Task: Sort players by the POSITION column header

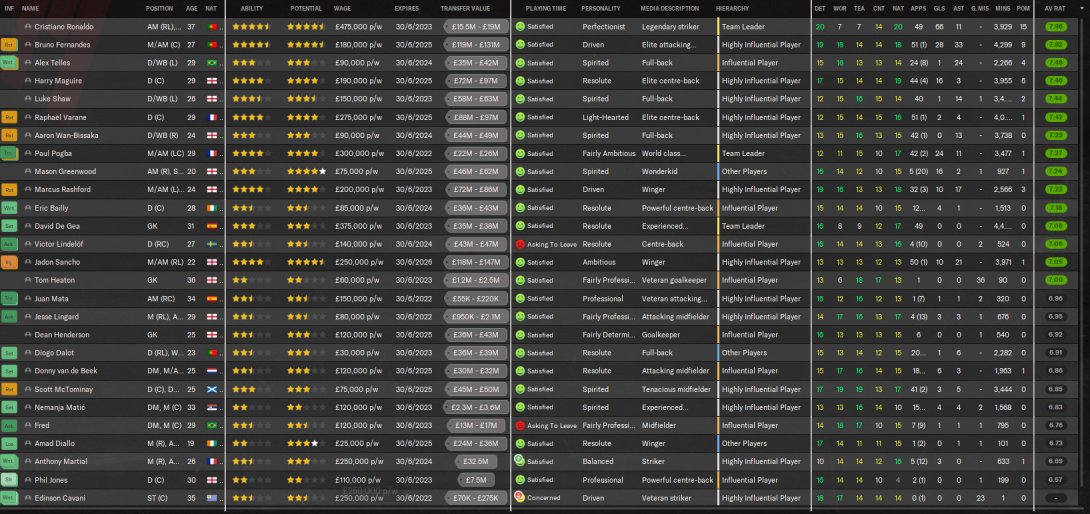Action: pos(159,8)
